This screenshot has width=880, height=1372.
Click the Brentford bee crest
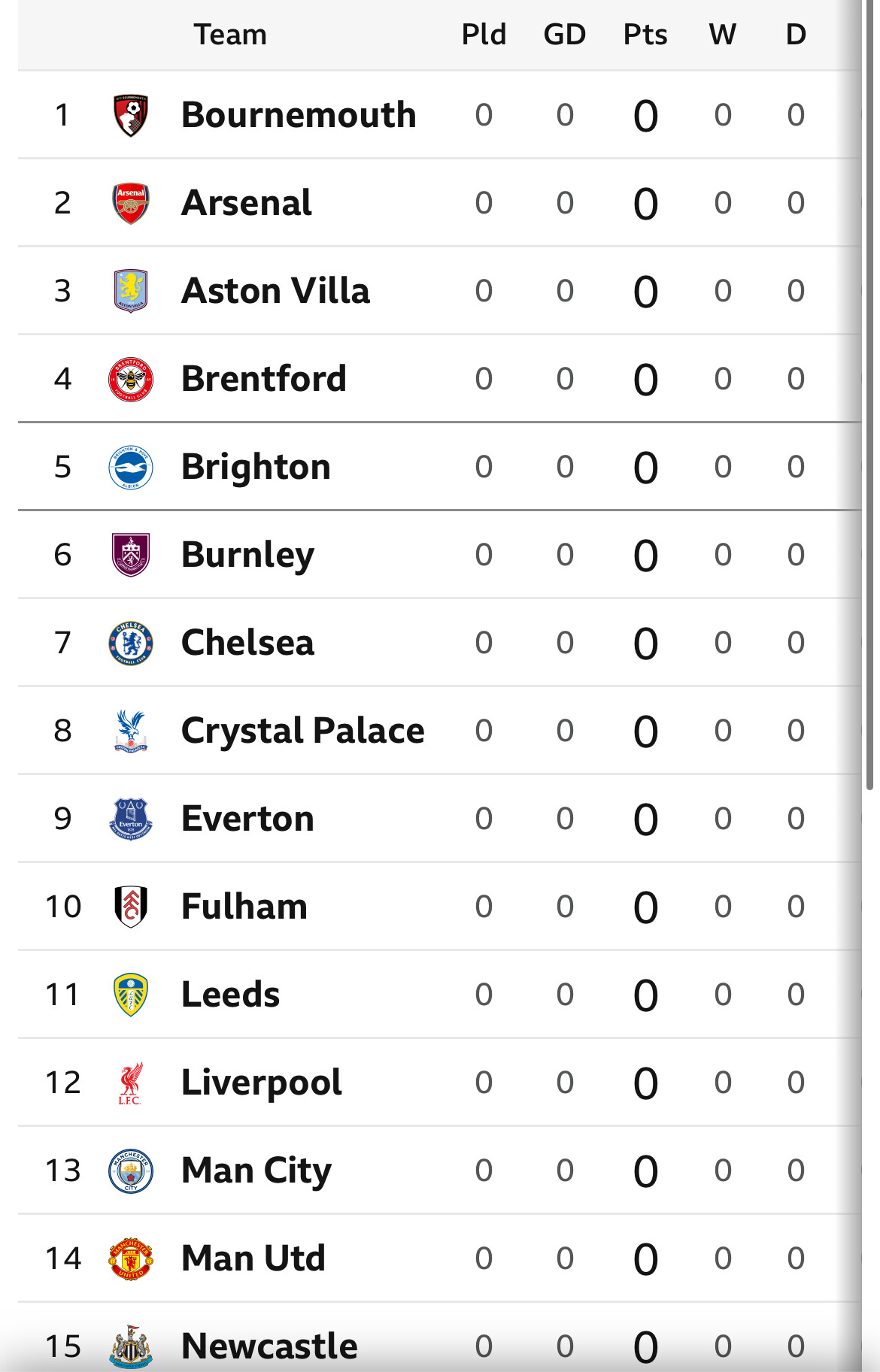click(131, 379)
